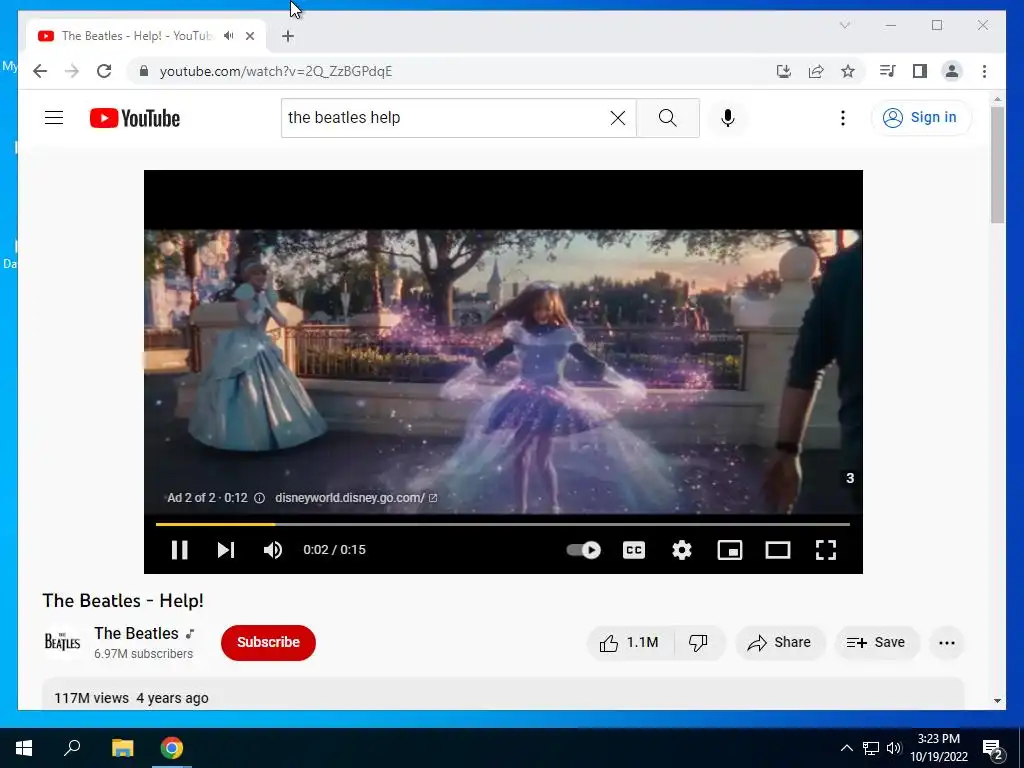This screenshot has height=768, width=1024.
Task: Run search with the magnifier button
Action: click(x=667, y=118)
